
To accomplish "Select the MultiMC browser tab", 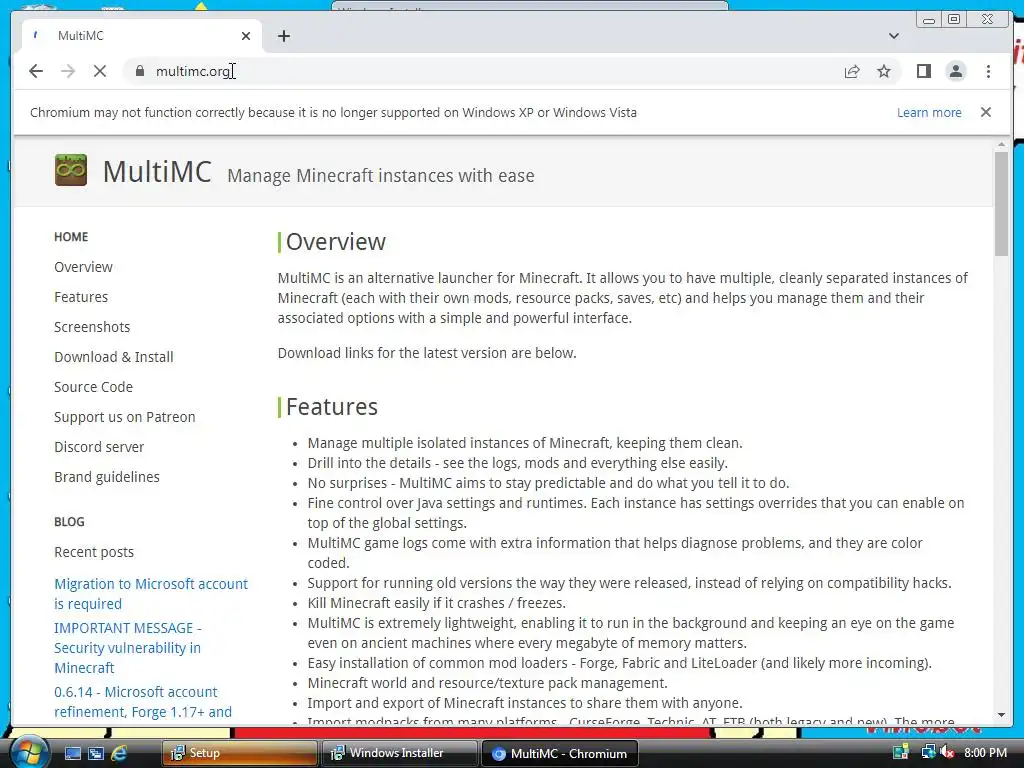I will [x=140, y=36].
